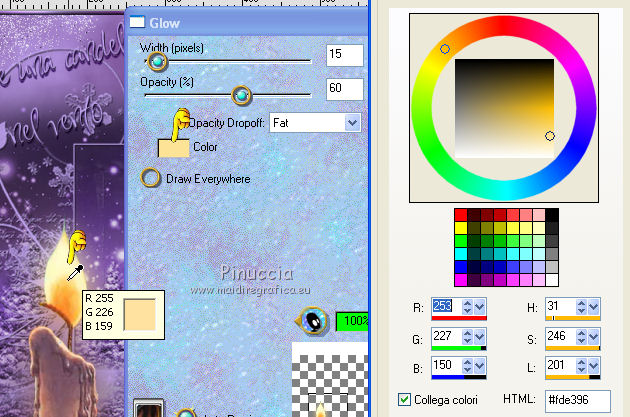The width and height of the screenshot is (630, 417).
Task: Click the L value spinner arrows
Action: tap(581, 366)
